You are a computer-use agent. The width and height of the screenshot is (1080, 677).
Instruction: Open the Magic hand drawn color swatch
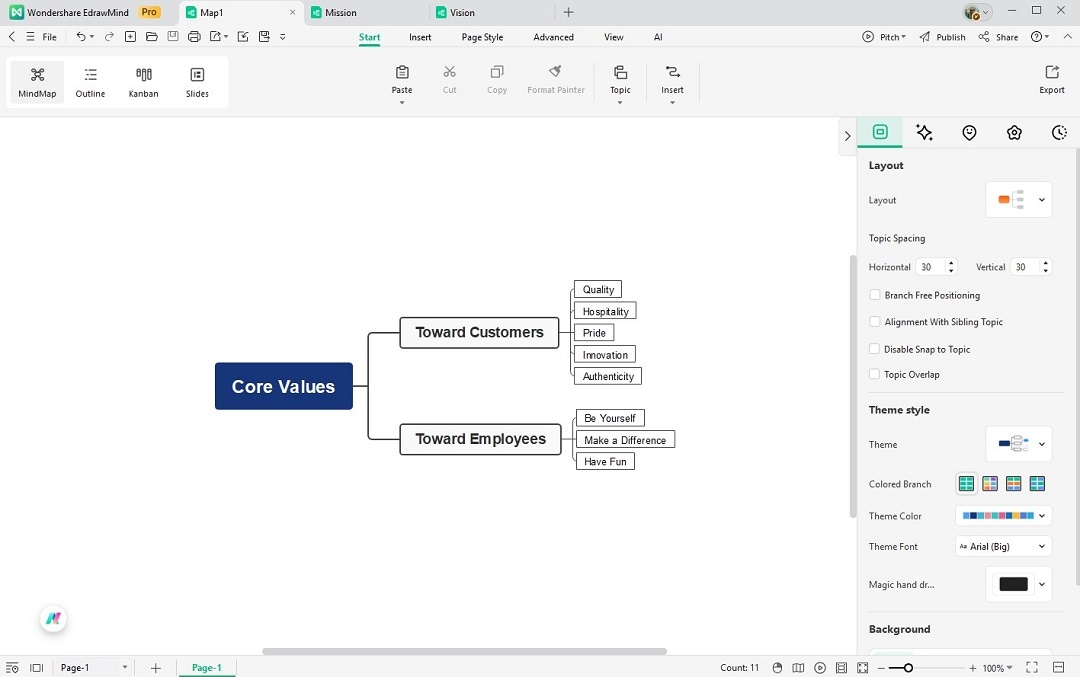(x=1013, y=584)
